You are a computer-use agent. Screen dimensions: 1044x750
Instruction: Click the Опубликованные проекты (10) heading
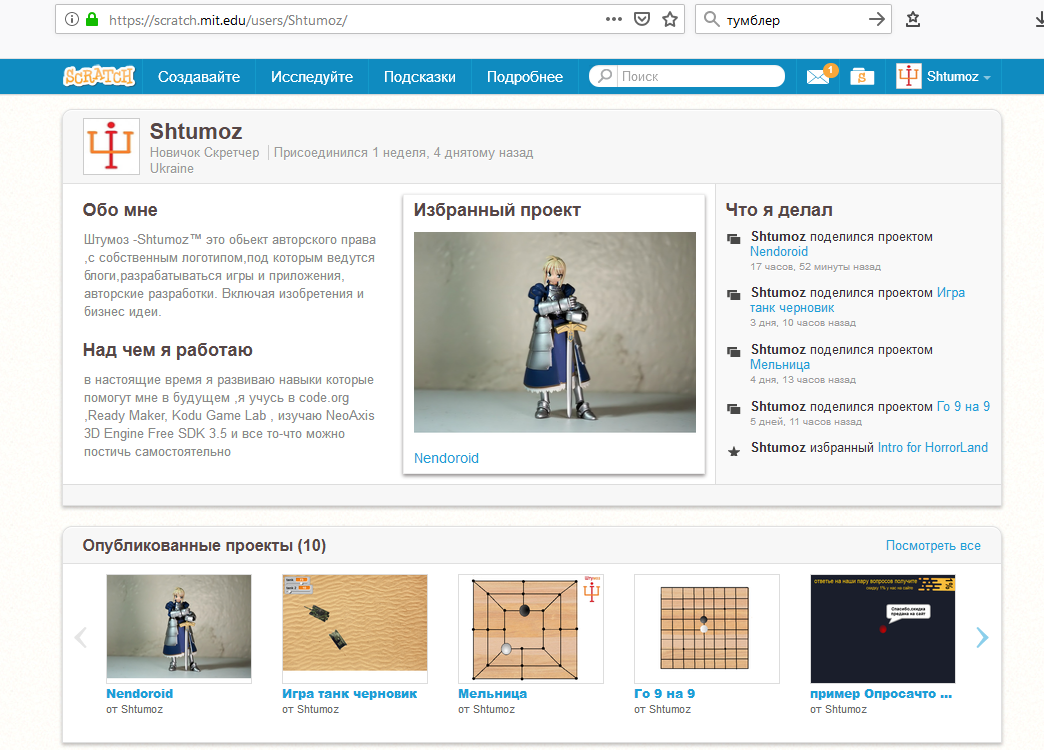click(x=204, y=546)
